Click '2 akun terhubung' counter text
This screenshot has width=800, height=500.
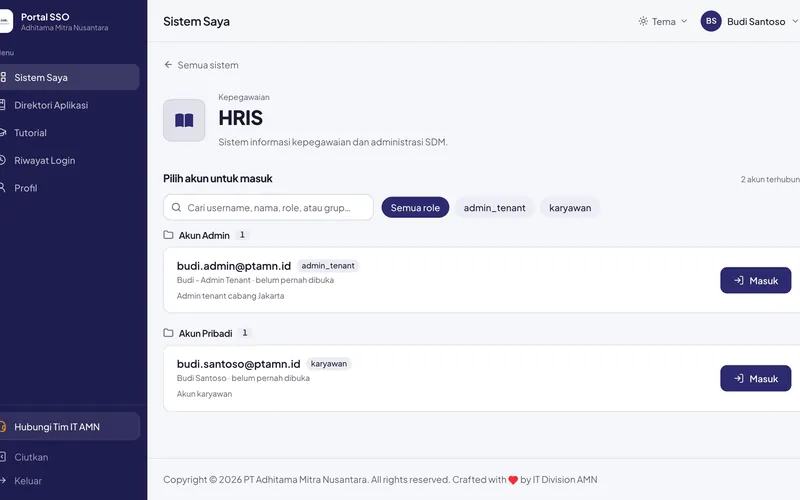click(770, 180)
